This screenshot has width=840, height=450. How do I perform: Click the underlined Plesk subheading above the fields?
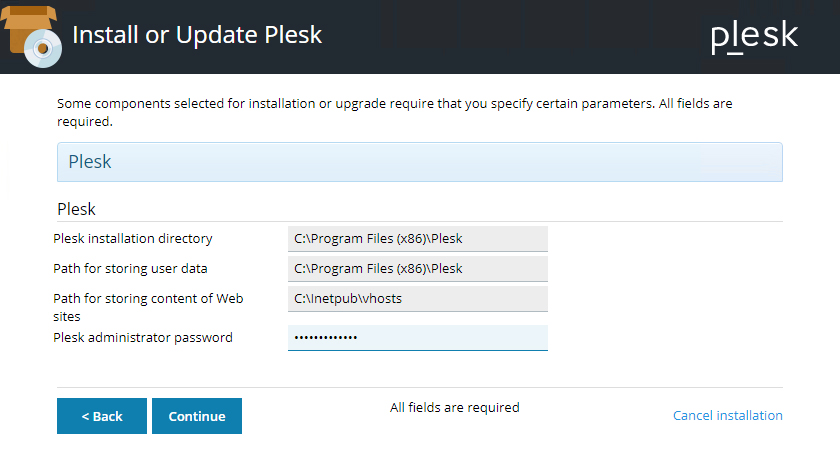click(x=76, y=210)
